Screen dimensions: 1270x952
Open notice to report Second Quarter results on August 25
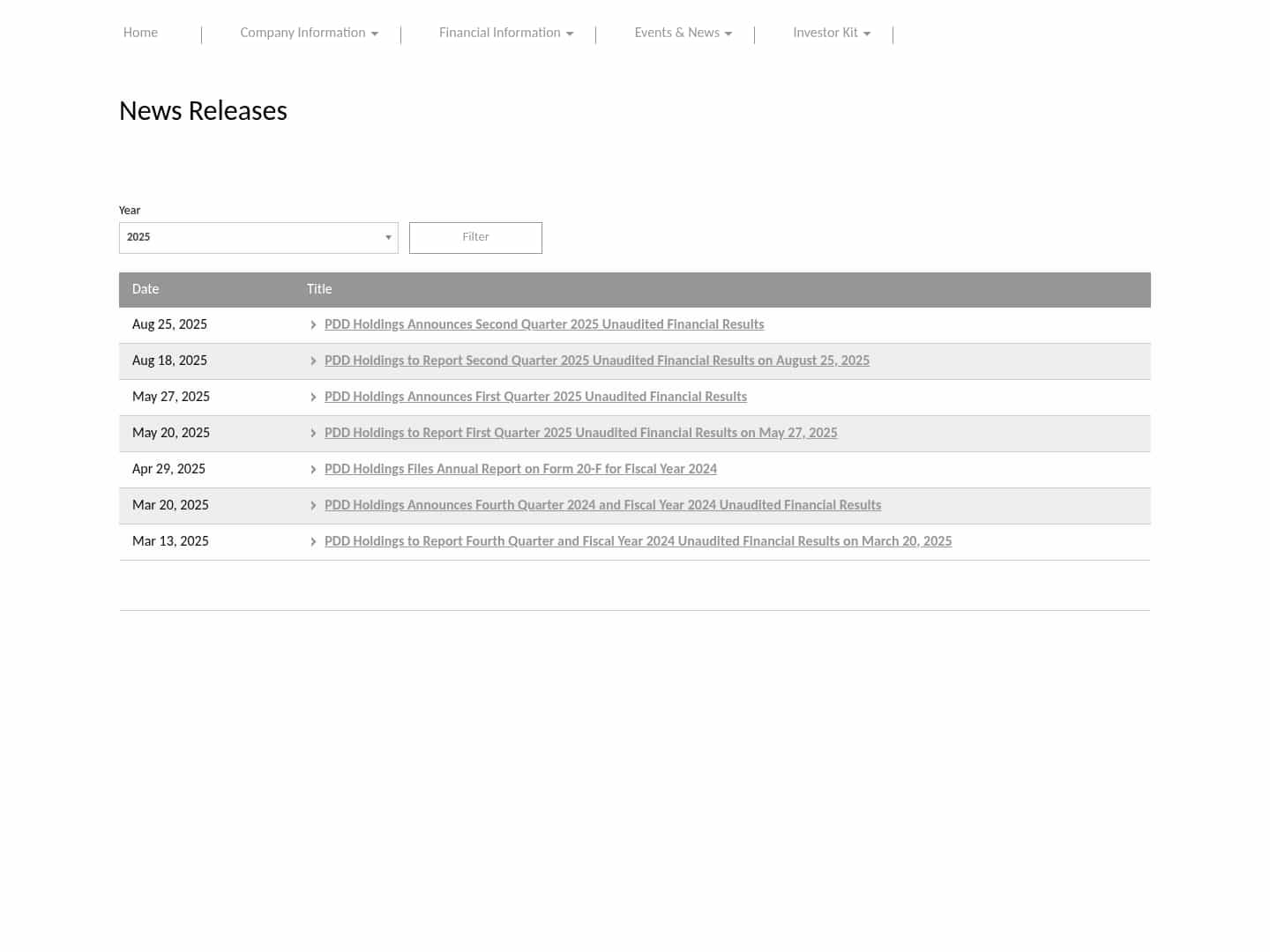point(597,361)
